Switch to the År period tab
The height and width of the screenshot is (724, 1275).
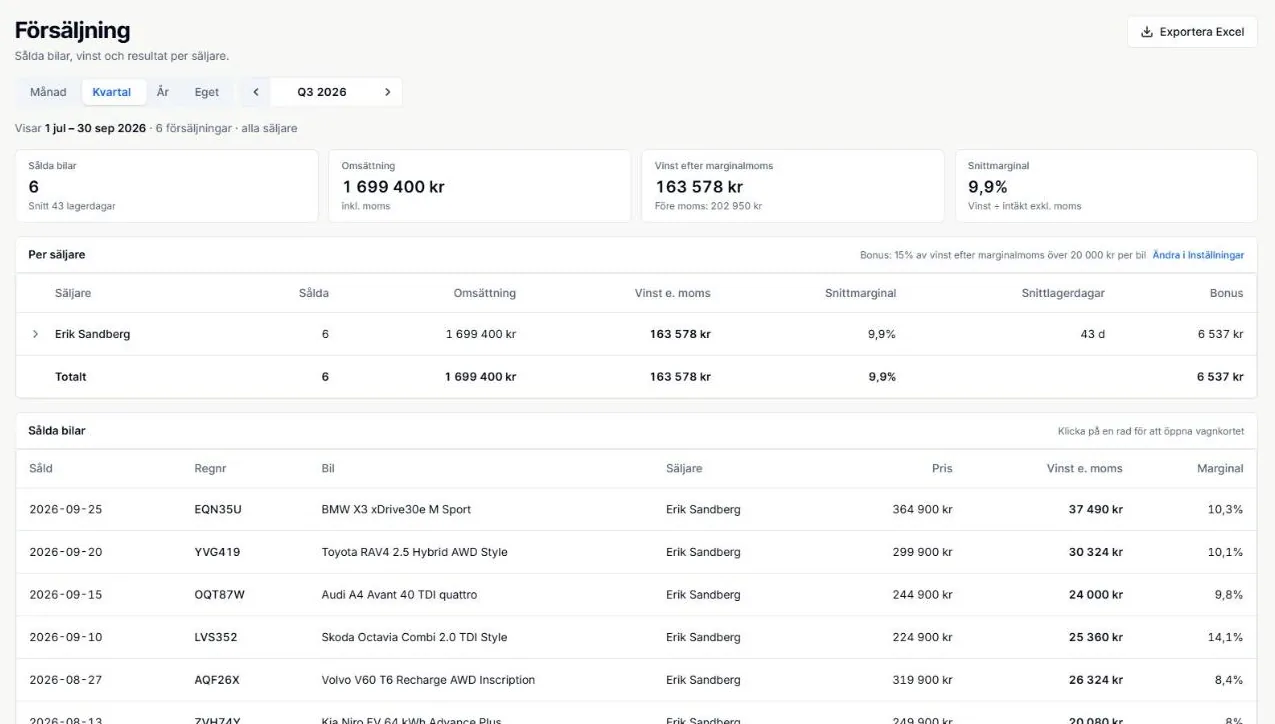(x=163, y=92)
